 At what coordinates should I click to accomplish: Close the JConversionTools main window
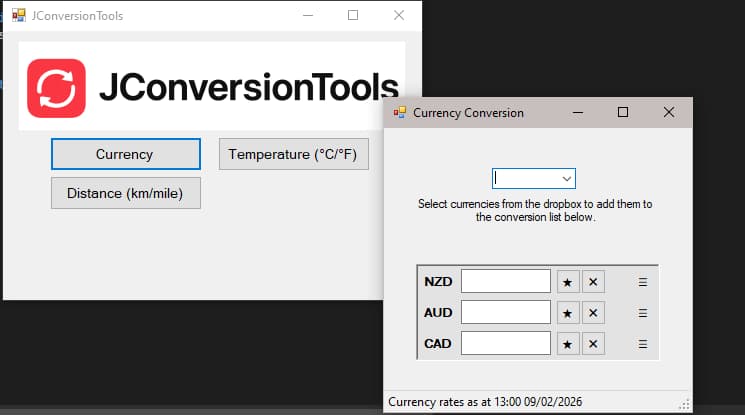399,15
